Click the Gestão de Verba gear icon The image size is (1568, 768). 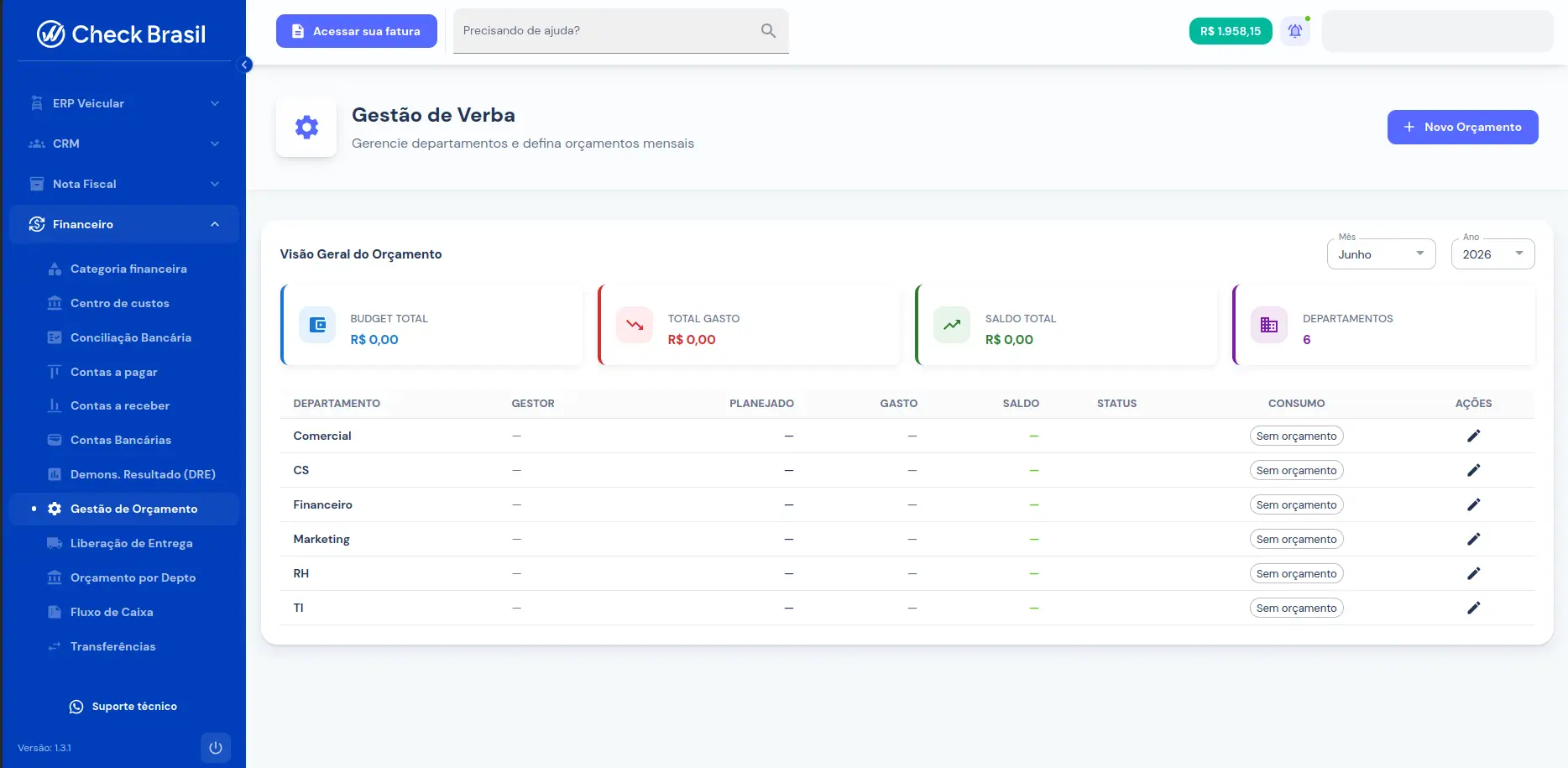click(x=306, y=127)
